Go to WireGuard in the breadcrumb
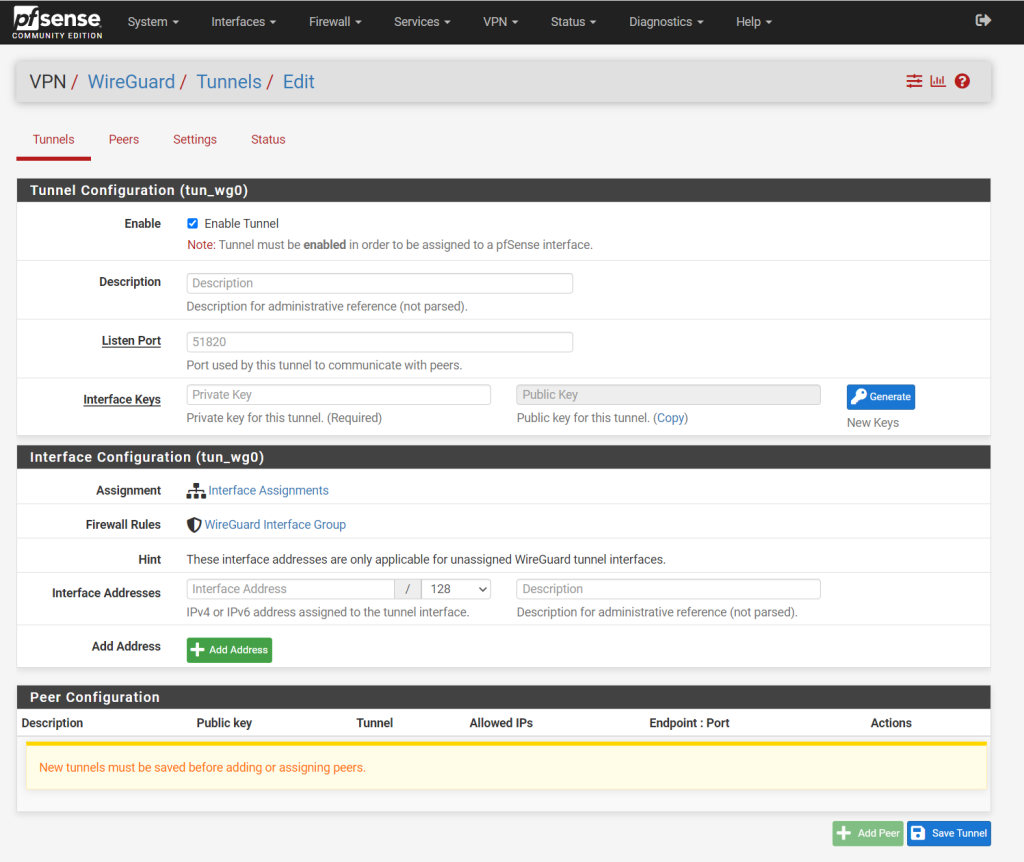Viewport: 1024px width, 862px height. pos(131,82)
